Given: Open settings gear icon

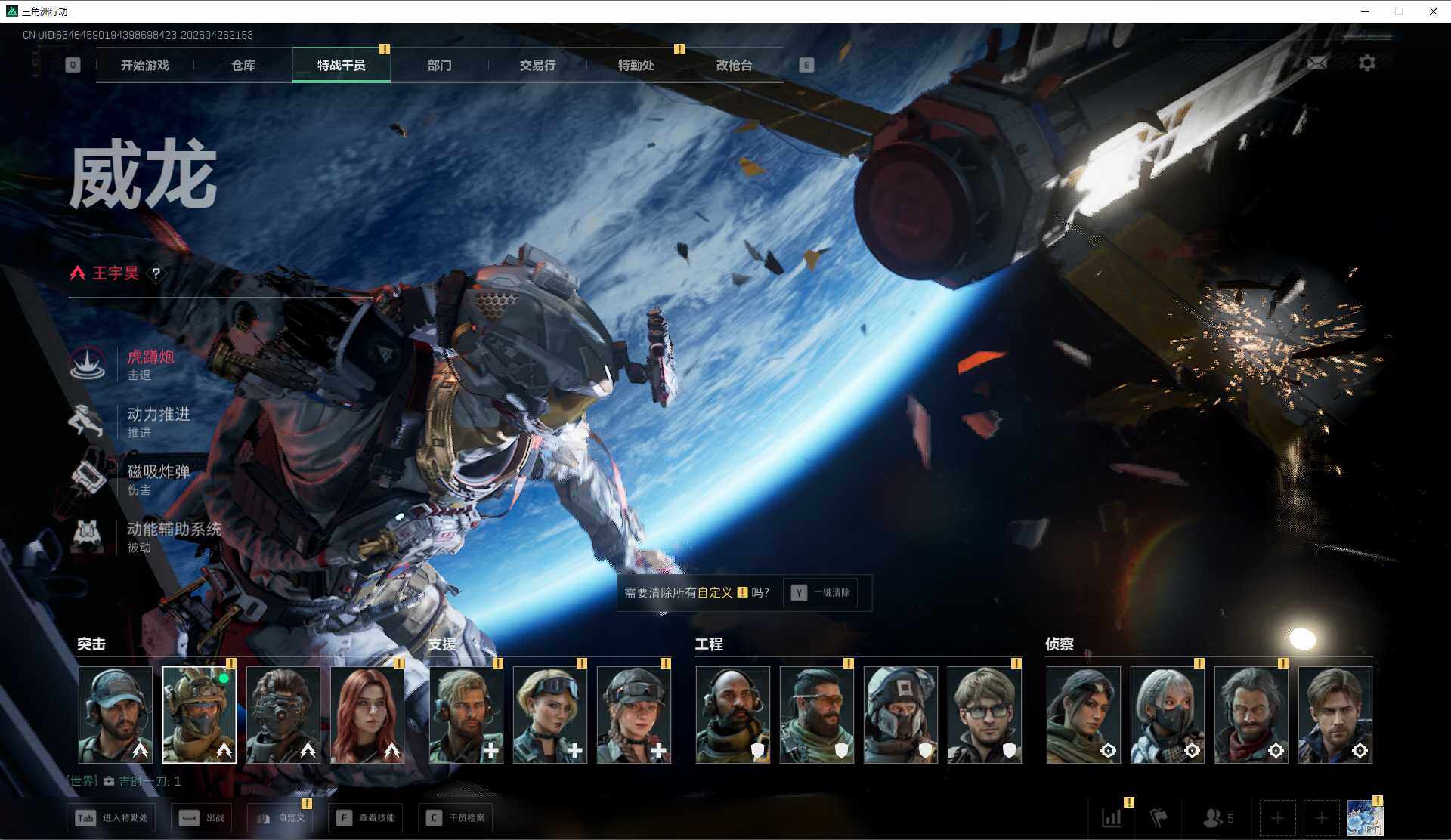Looking at the screenshot, I should 1366,63.
